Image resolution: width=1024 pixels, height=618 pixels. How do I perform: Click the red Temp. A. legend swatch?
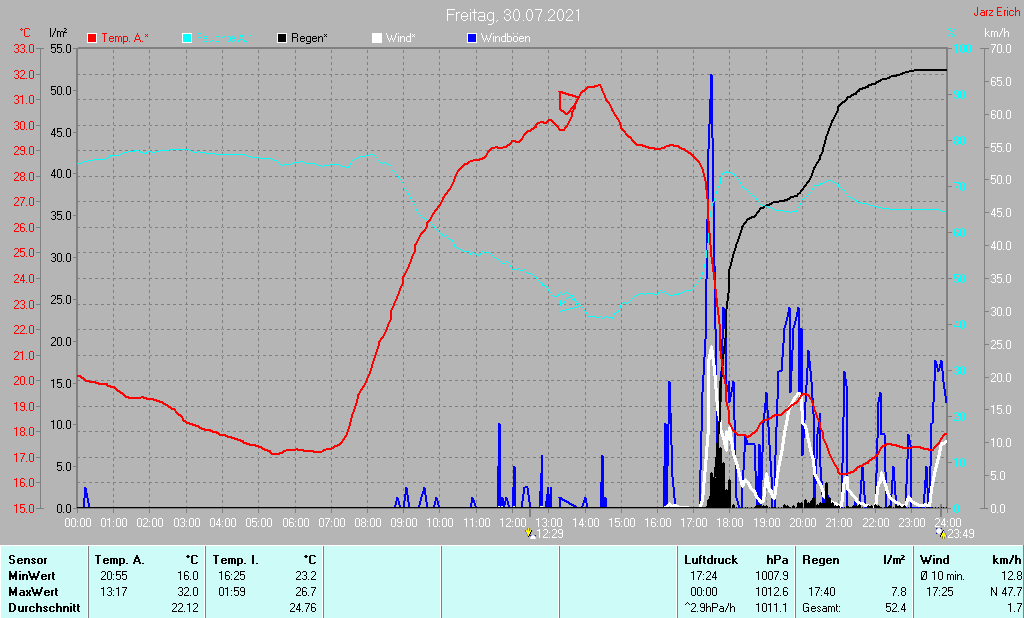point(93,38)
